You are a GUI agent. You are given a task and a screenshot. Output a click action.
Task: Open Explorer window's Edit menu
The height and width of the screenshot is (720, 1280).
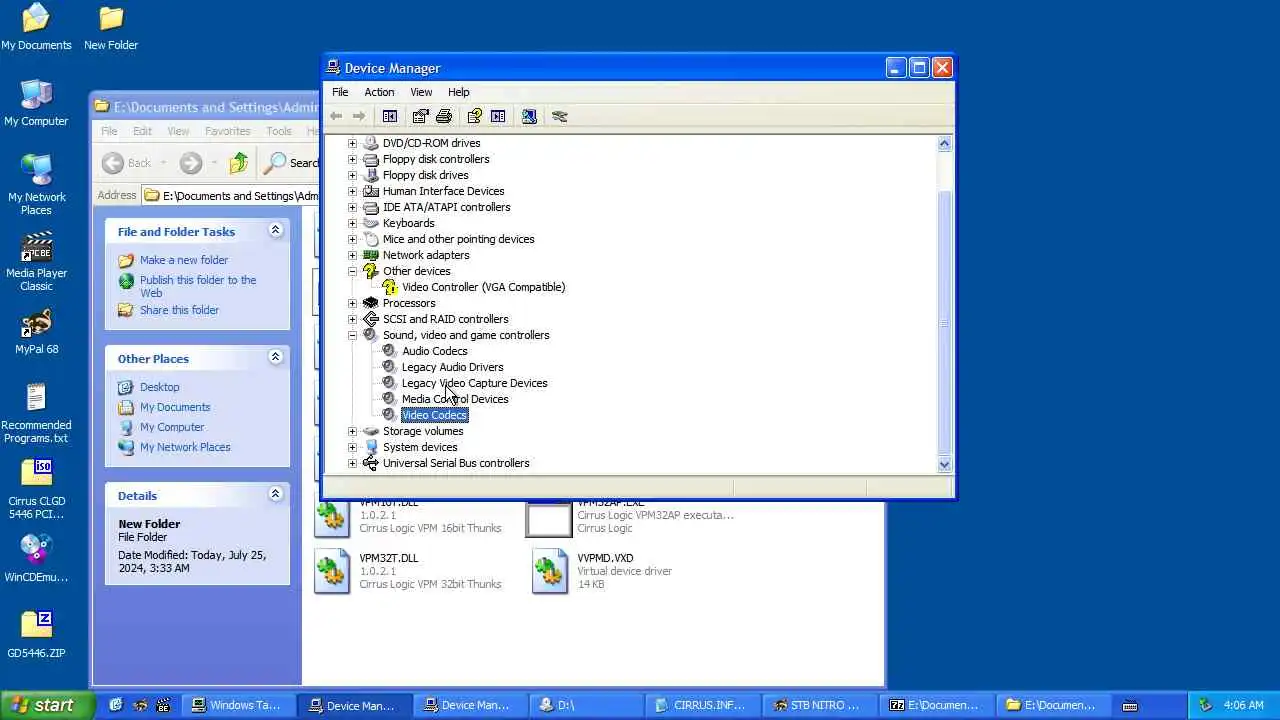[142, 131]
